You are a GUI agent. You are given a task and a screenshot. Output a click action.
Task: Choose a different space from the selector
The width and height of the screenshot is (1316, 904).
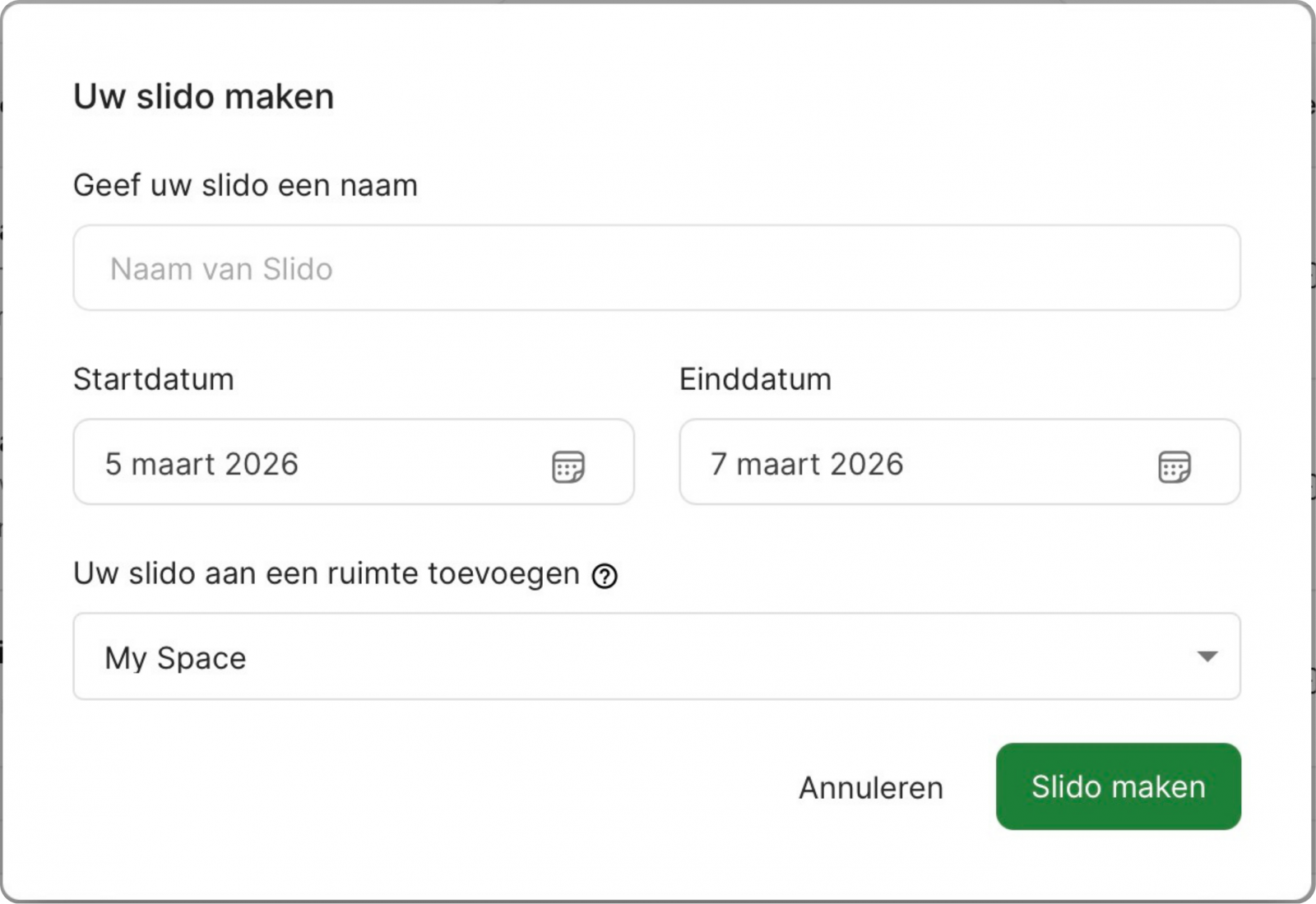[658, 656]
